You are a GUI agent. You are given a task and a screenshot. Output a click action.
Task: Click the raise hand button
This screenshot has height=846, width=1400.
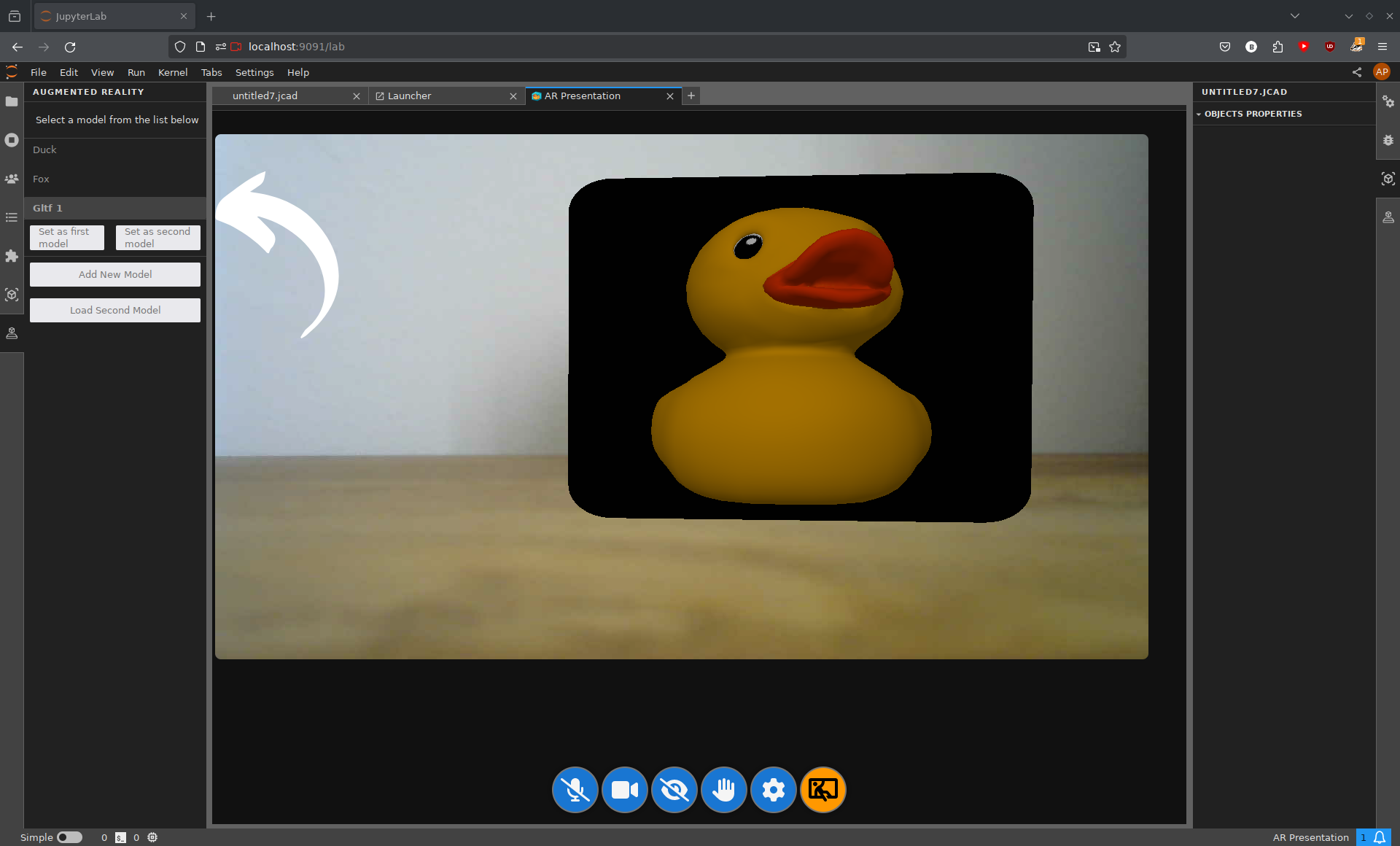click(723, 790)
